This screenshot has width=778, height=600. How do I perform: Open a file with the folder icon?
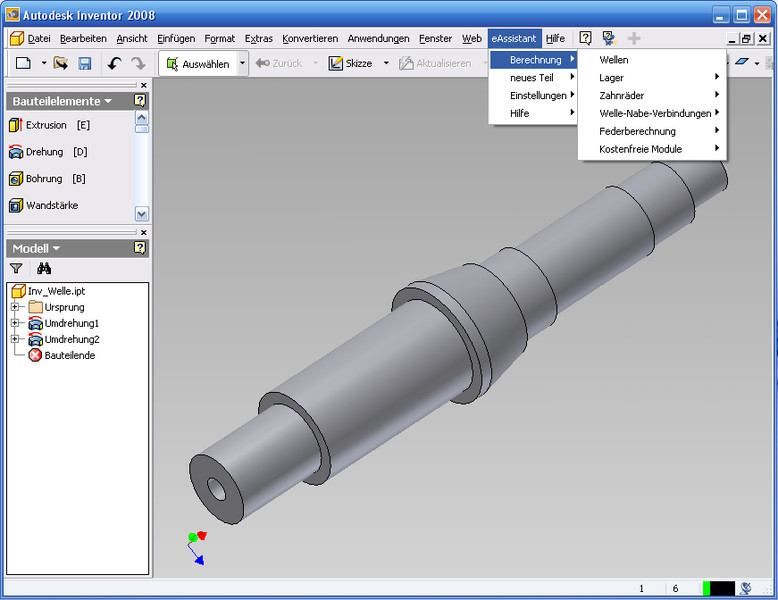point(61,64)
